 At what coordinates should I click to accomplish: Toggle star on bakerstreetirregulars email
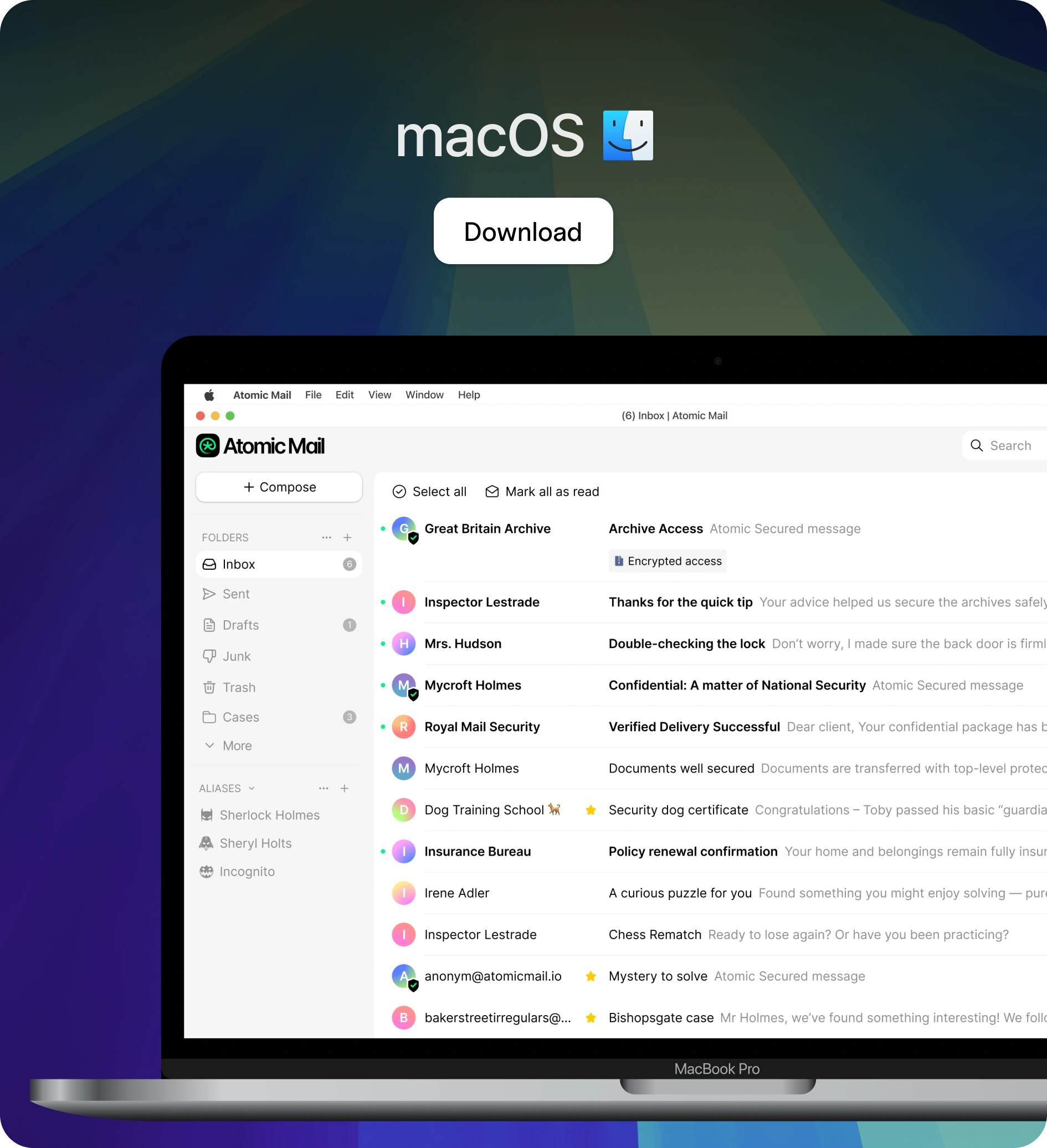coord(591,1018)
